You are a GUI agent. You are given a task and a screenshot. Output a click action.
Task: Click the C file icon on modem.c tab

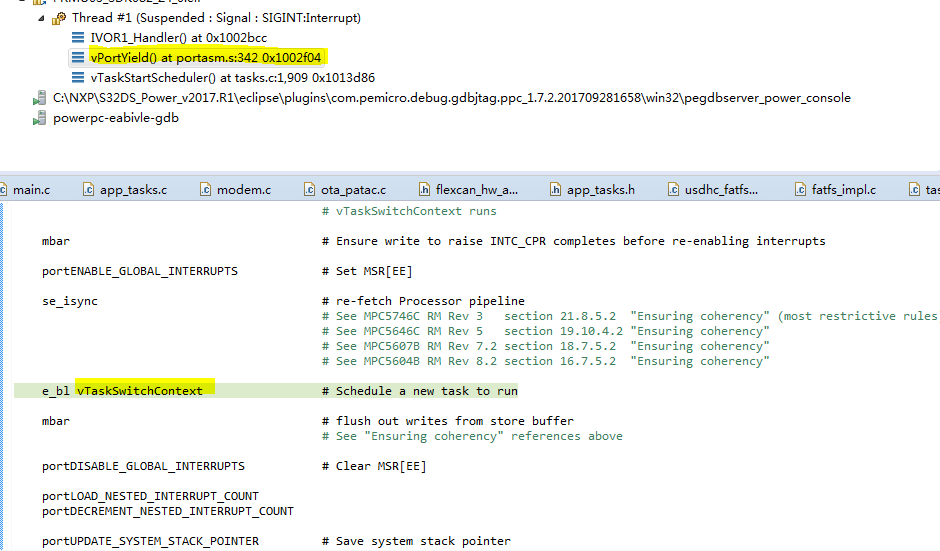click(205, 190)
